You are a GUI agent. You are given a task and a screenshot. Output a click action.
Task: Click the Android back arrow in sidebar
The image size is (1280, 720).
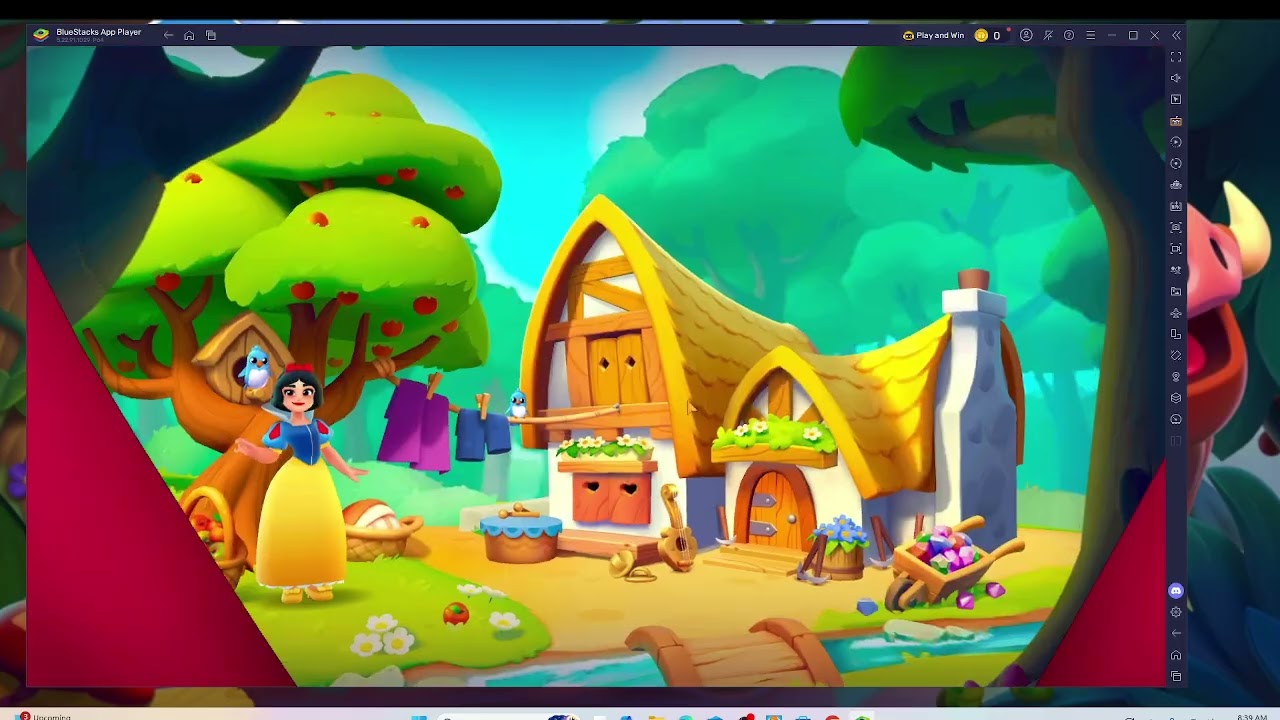point(1176,633)
